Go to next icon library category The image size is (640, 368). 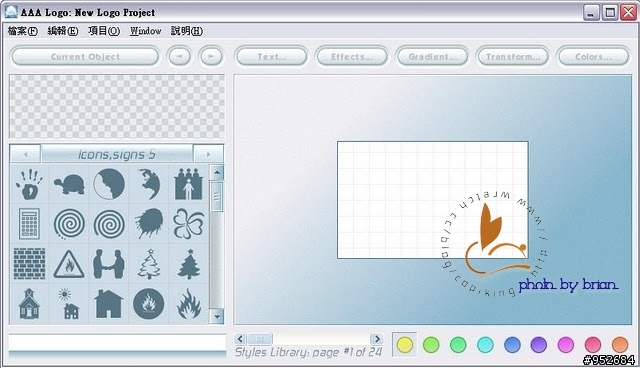coord(209,154)
